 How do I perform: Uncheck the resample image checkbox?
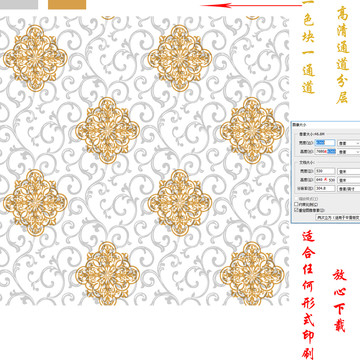click(x=296, y=210)
